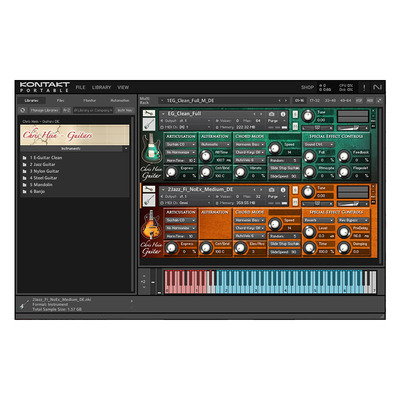Toggle the solo button on EG_Clean_Full

point(295,114)
